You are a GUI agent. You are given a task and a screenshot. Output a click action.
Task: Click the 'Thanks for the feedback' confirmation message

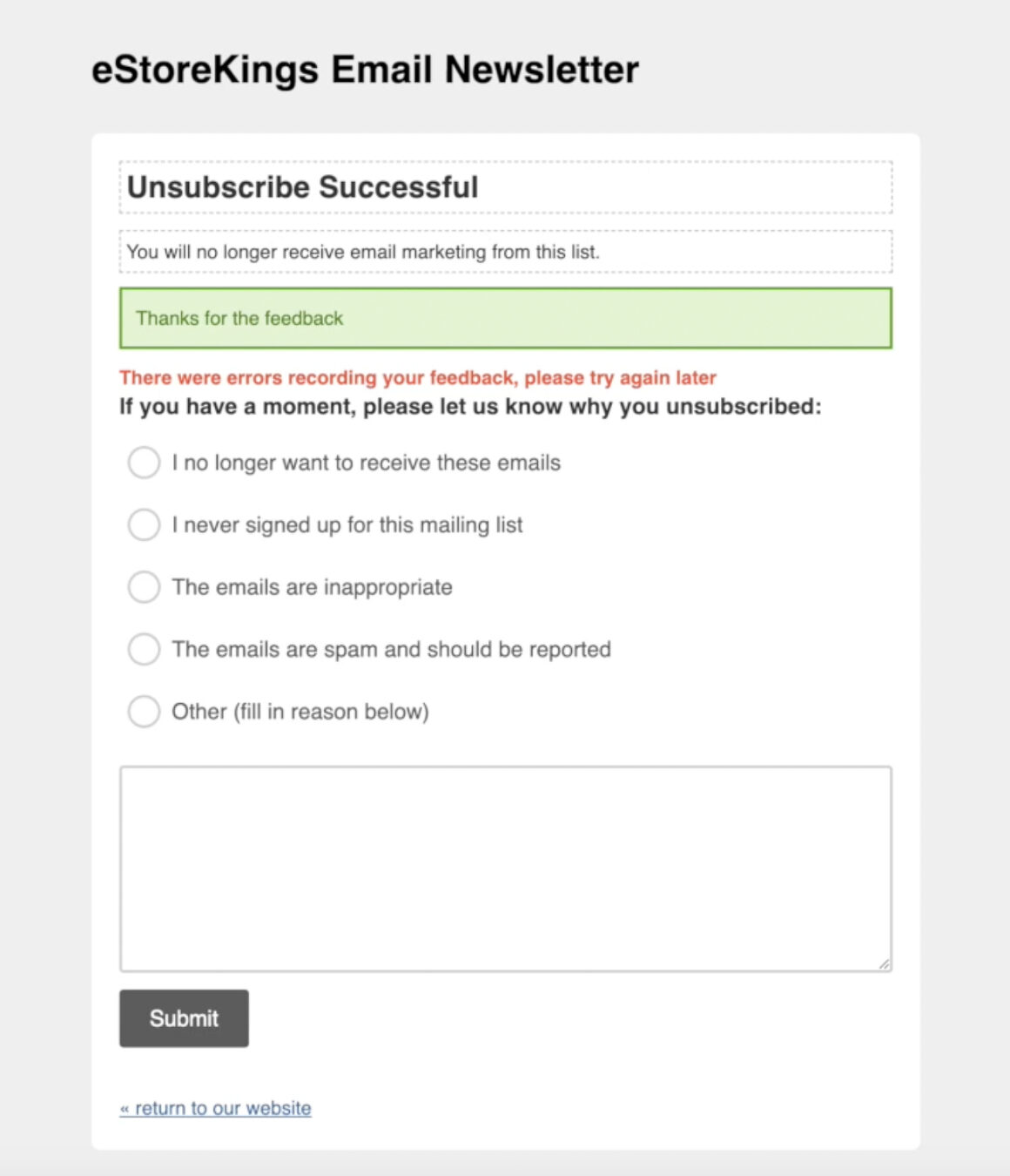pyautogui.click(x=240, y=318)
